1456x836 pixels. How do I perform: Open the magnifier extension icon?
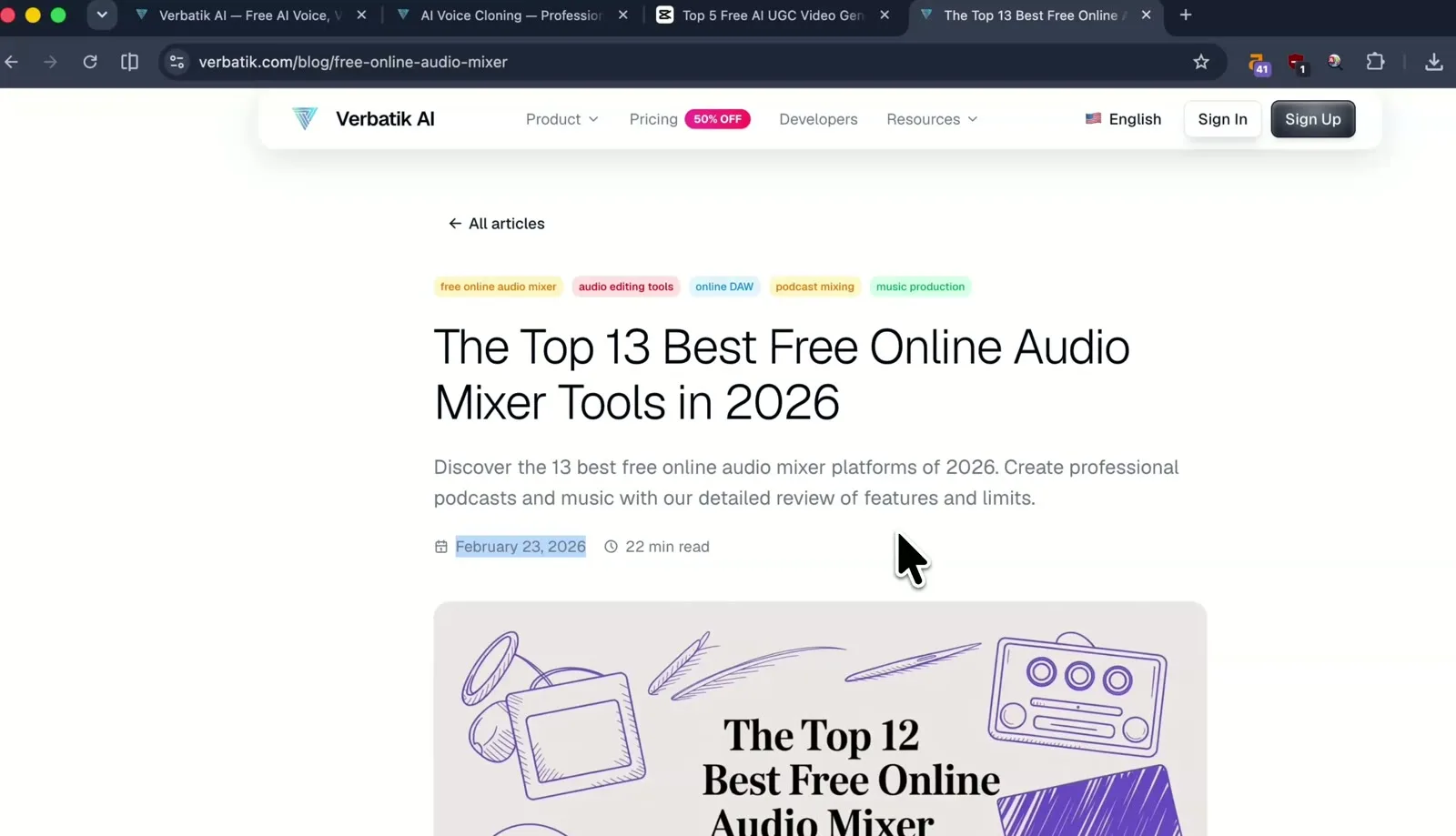[x=1335, y=62]
